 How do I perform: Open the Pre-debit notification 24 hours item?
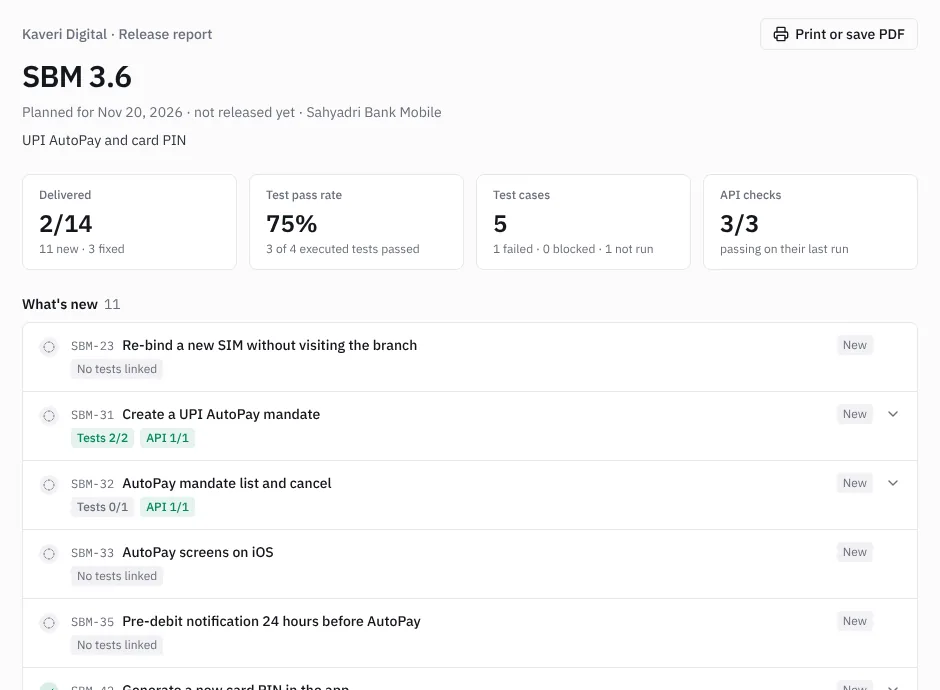(272, 621)
